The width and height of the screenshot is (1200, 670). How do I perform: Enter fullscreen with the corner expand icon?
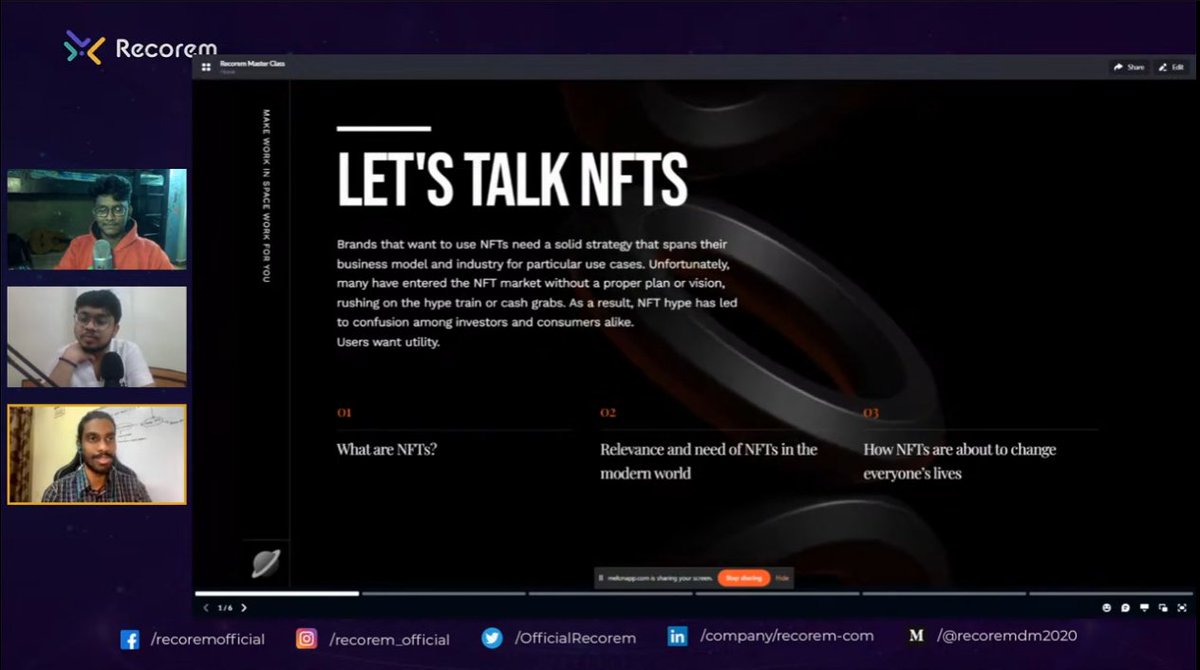[x=1182, y=607]
